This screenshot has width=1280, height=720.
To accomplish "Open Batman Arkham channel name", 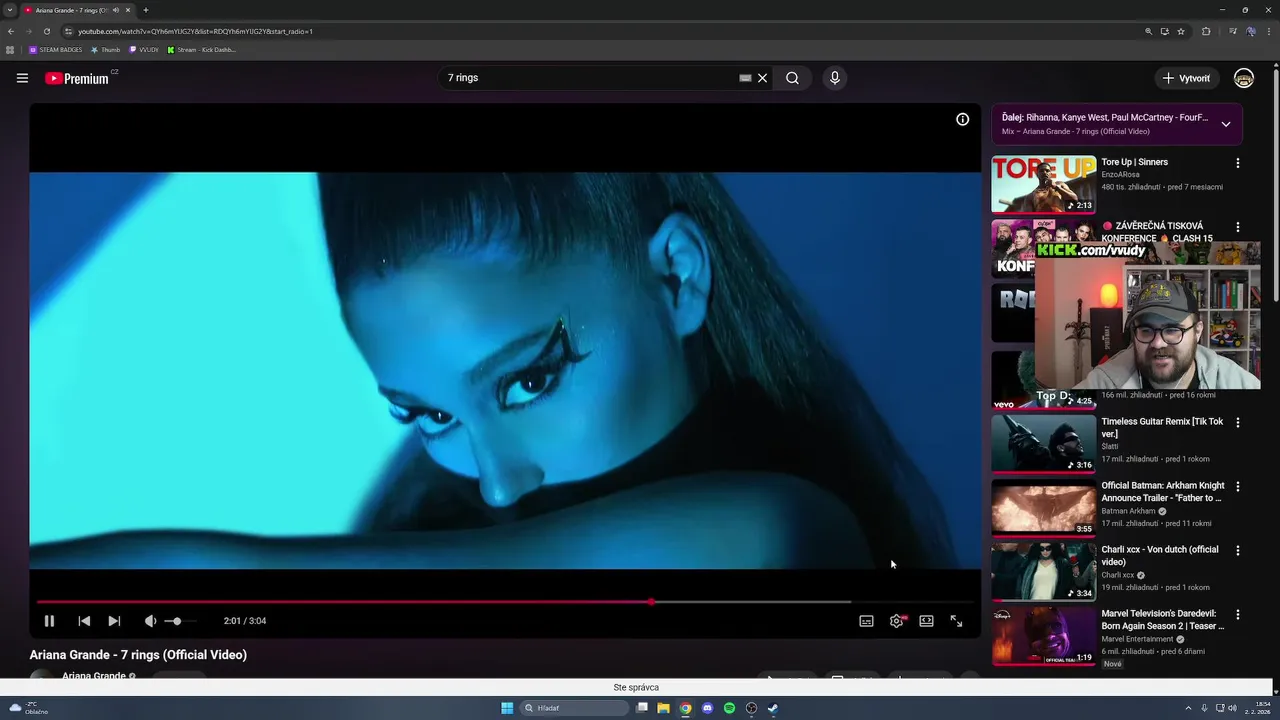I will click(1128, 511).
